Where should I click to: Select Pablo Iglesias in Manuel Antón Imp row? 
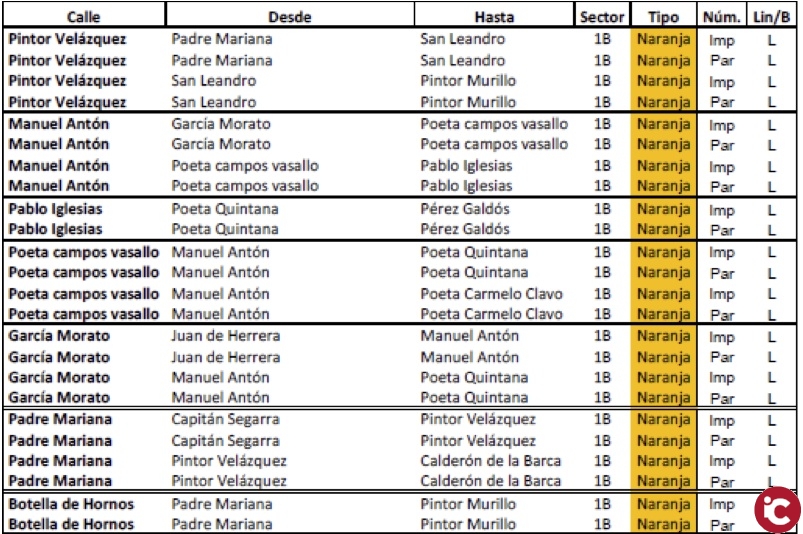[x=466, y=166]
